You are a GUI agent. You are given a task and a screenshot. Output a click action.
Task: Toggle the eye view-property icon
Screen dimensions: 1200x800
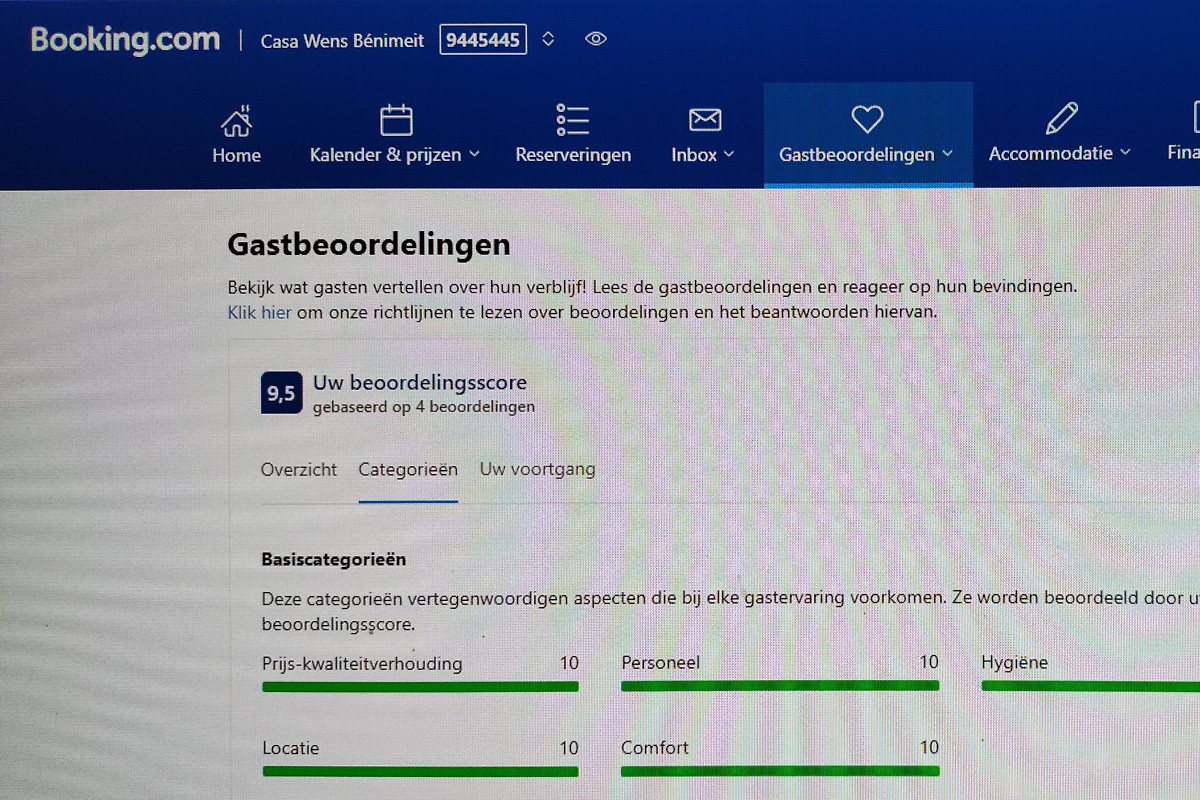tap(596, 40)
